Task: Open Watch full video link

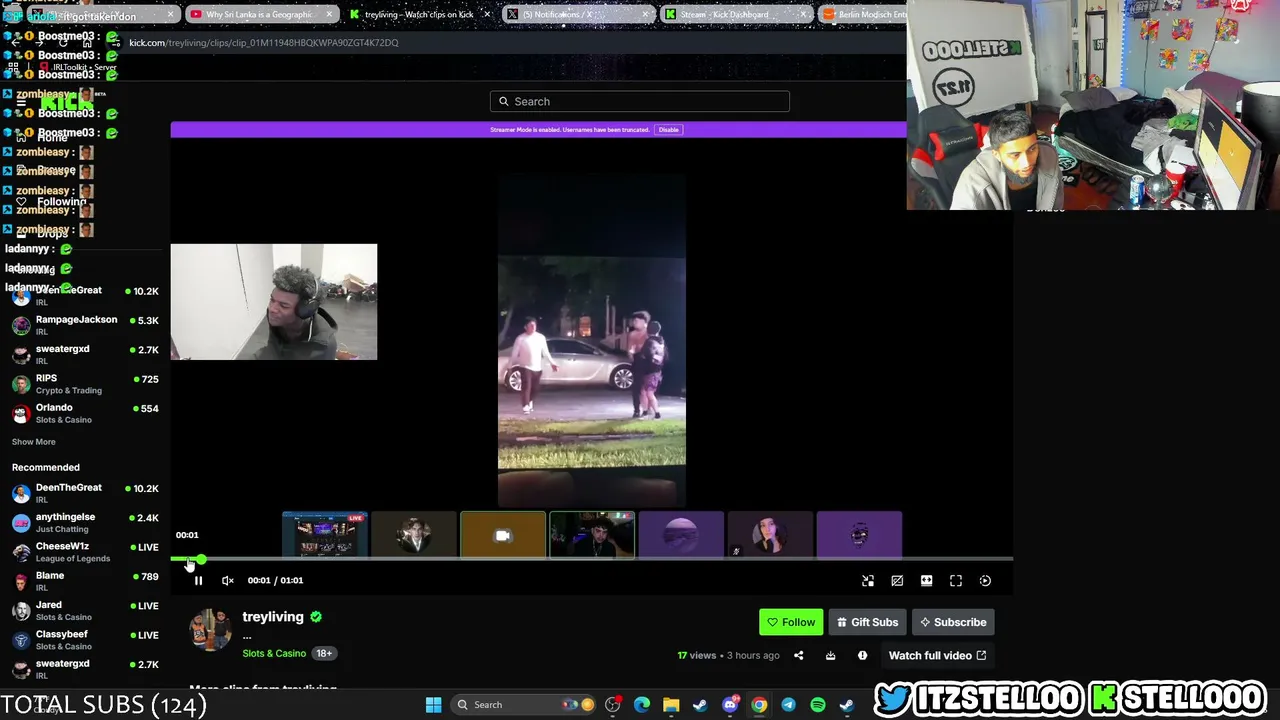Action: click(x=937, y=656)
